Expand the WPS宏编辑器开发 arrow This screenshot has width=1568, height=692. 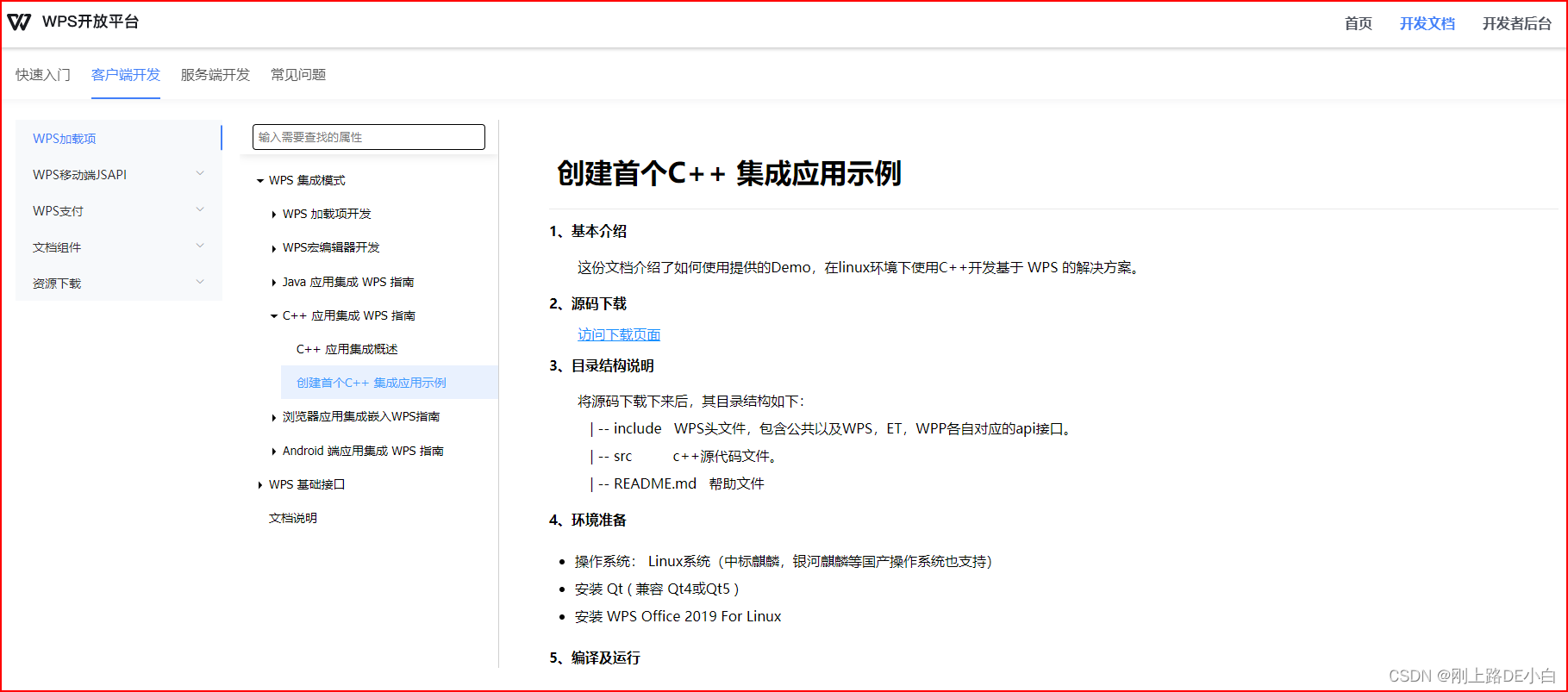pyautogui.click(x=274, y=248)
